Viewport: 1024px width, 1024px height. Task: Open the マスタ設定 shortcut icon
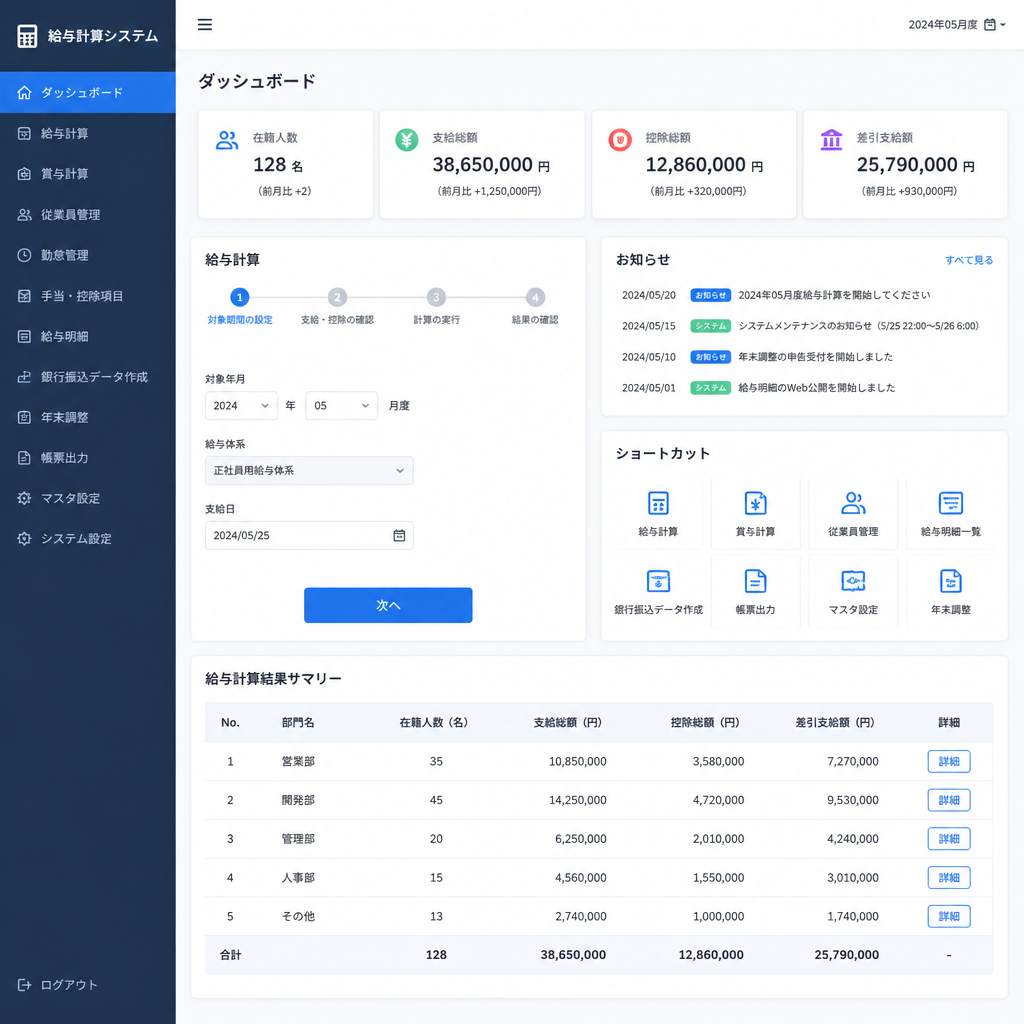coord(853,581)
